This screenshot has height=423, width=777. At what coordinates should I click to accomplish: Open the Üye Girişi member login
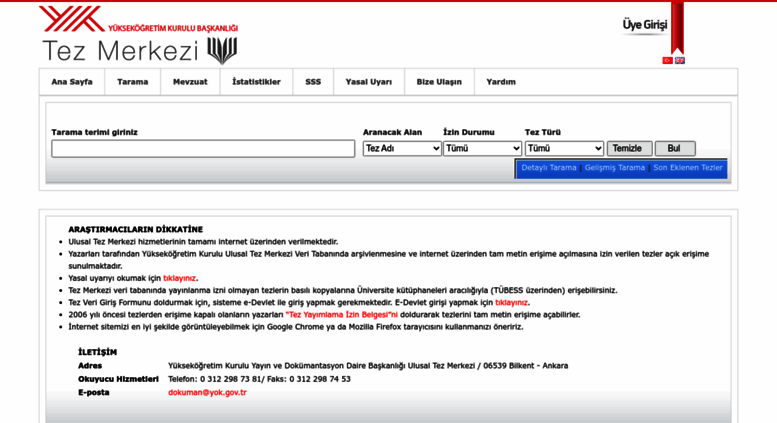645,25
